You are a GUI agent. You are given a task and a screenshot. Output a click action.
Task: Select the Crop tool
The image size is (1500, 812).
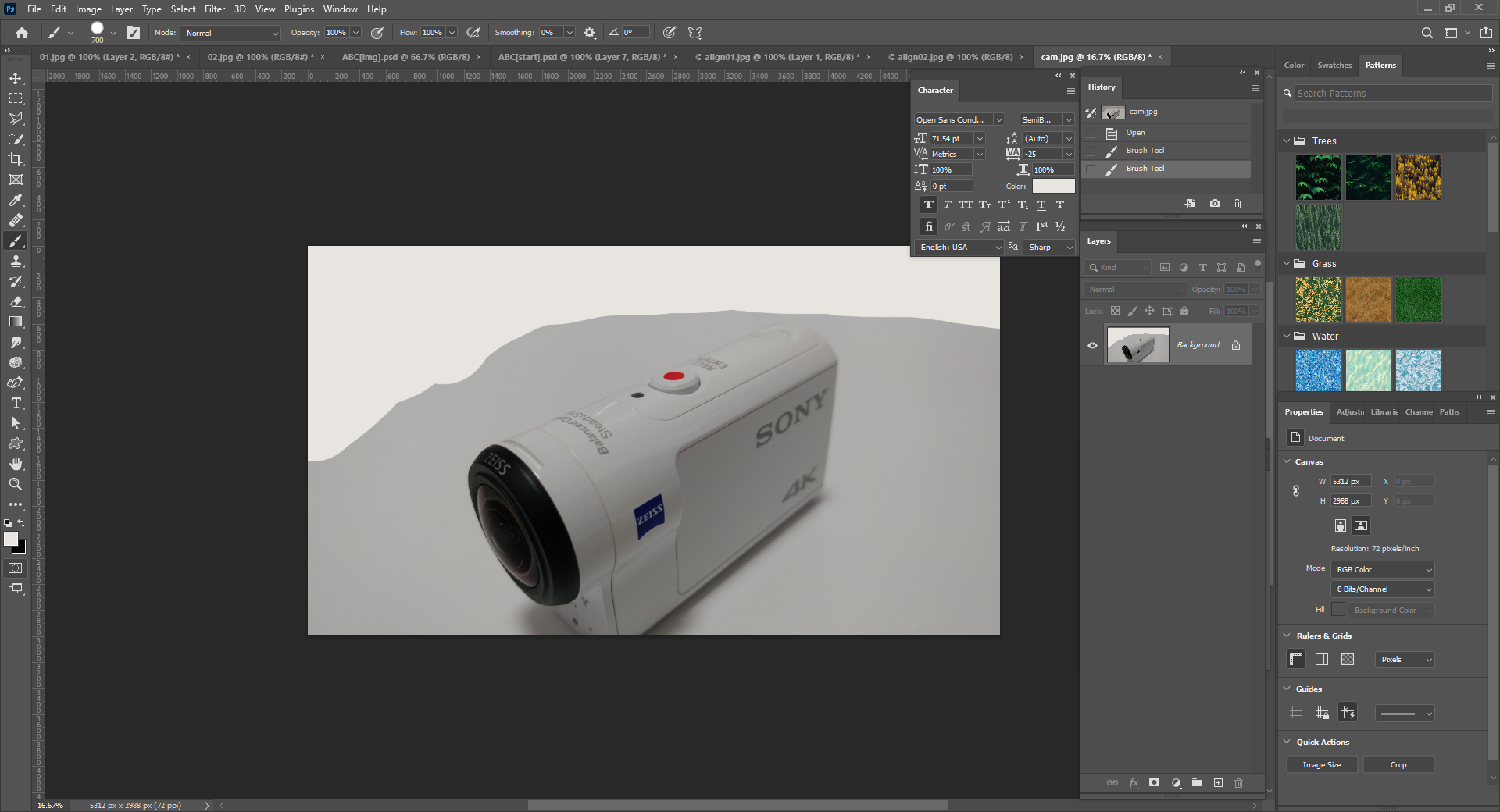[16, 159]
